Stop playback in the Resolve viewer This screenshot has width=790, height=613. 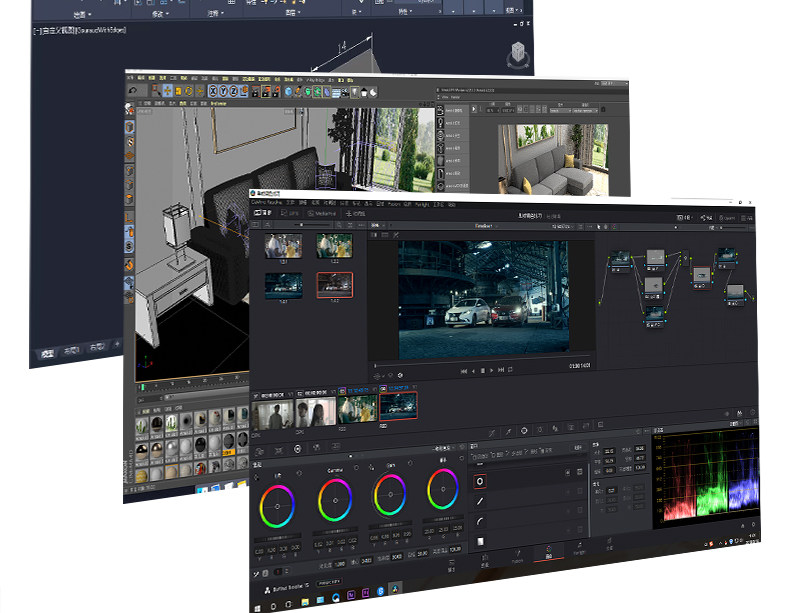coord(483,370)
